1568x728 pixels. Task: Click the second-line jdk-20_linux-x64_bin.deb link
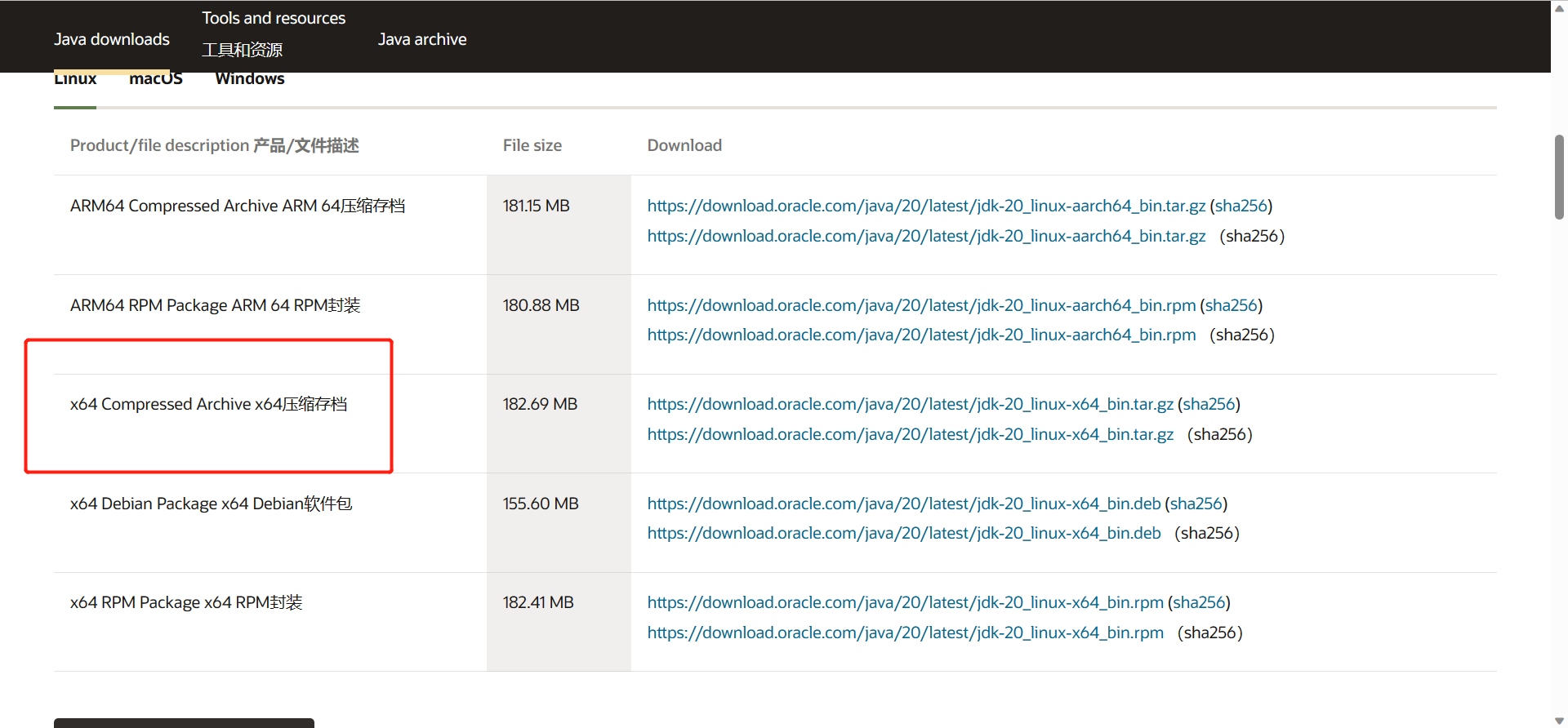pyautogui.click(x=903, y=533)
